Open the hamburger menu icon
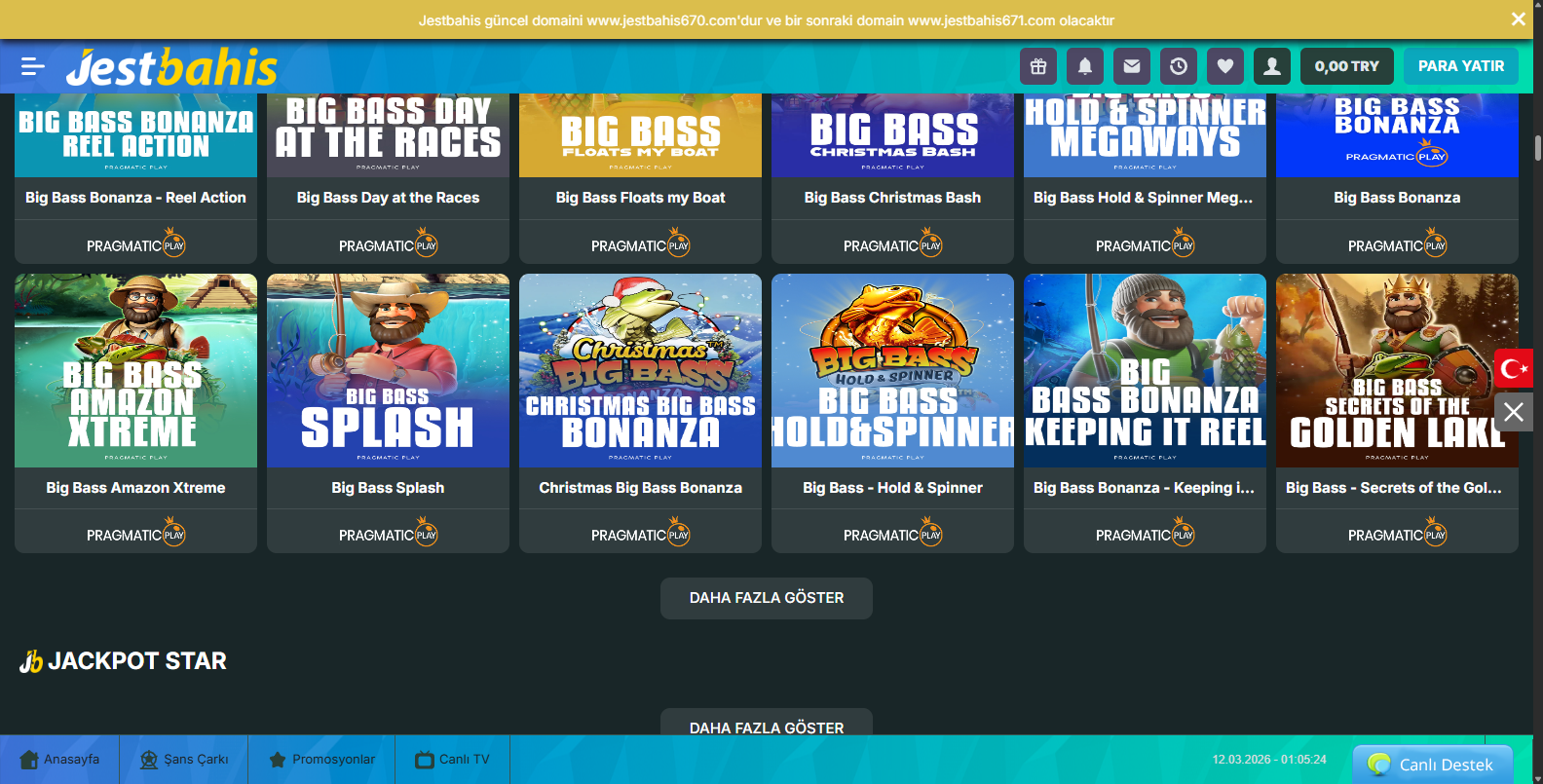Screen dimensions: 1543x784 [x=32, y=66]
